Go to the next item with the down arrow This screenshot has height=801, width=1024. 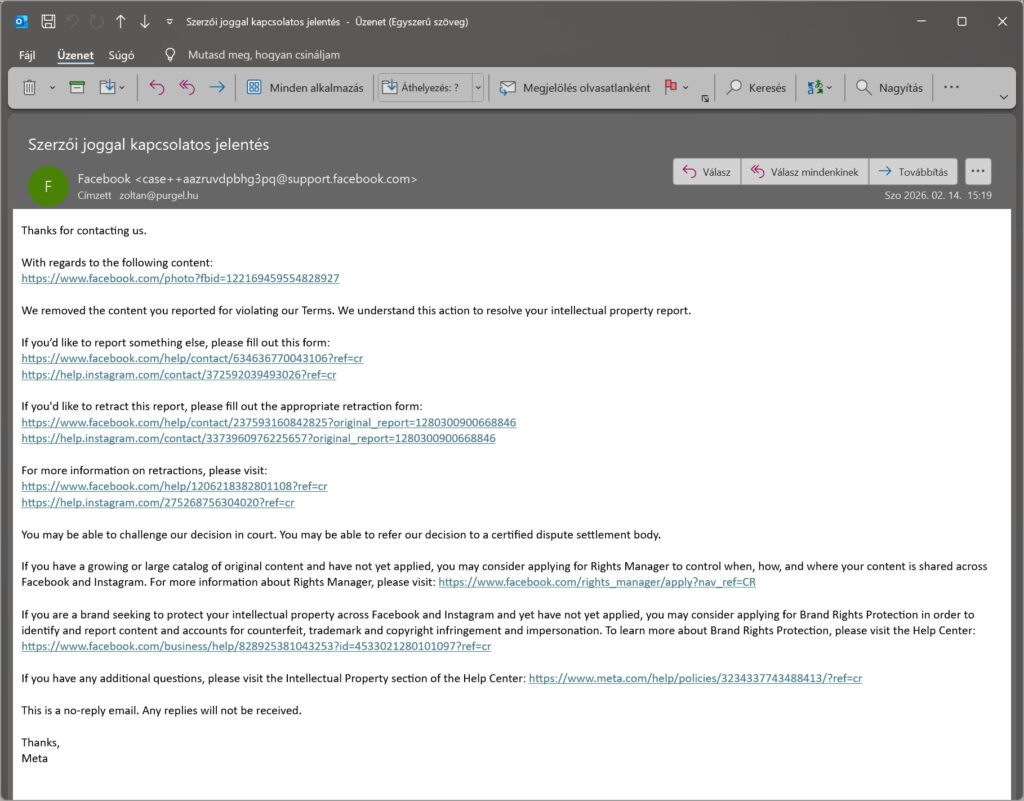[x=144, y=21]
